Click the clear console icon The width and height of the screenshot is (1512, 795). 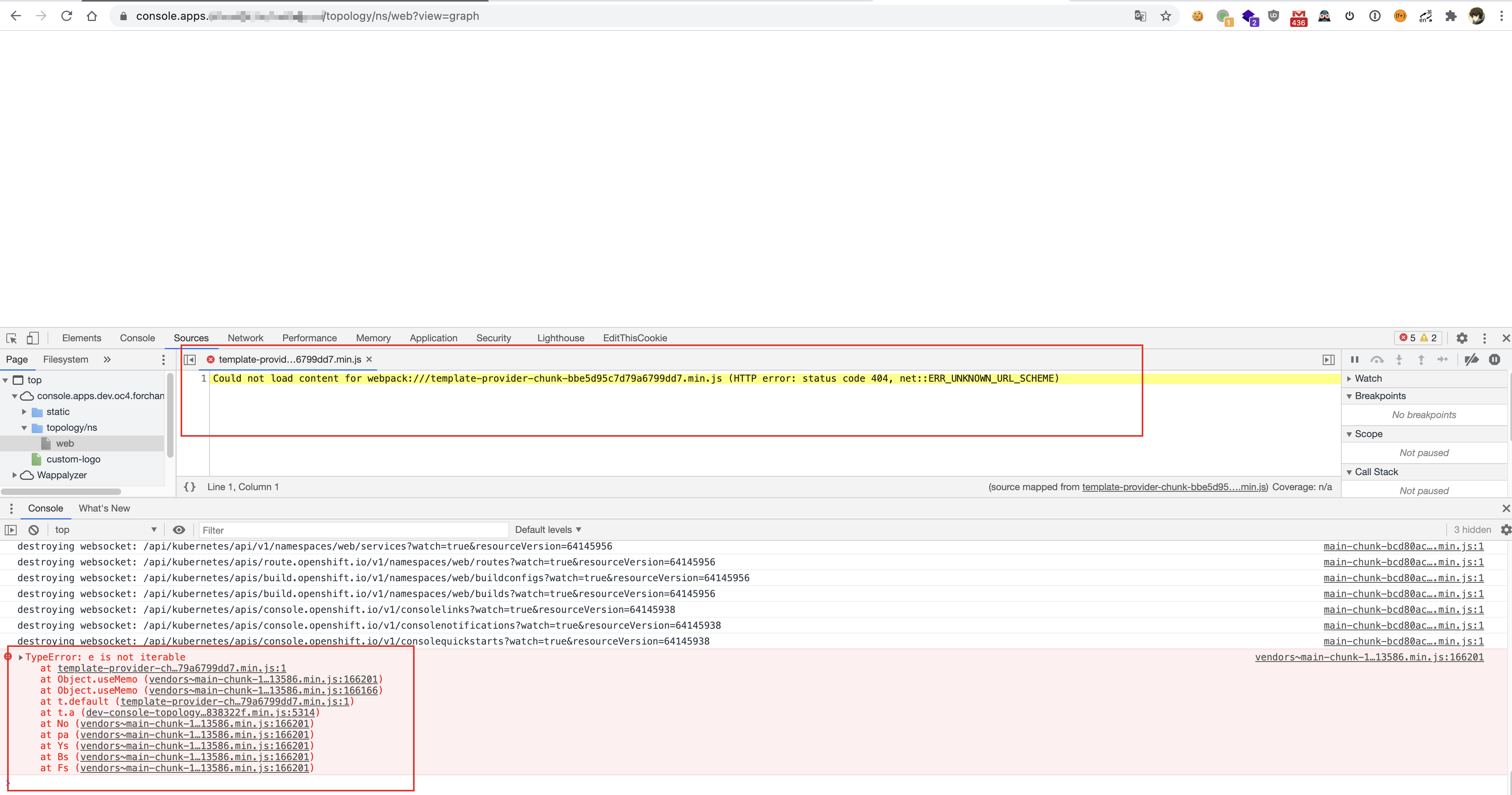[33, 529]
